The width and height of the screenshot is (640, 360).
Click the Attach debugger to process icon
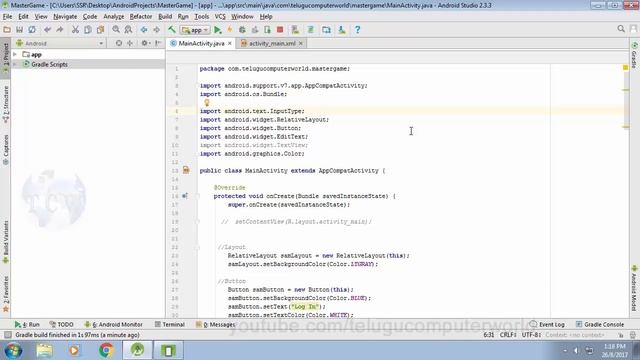click(x=267, y=30)
